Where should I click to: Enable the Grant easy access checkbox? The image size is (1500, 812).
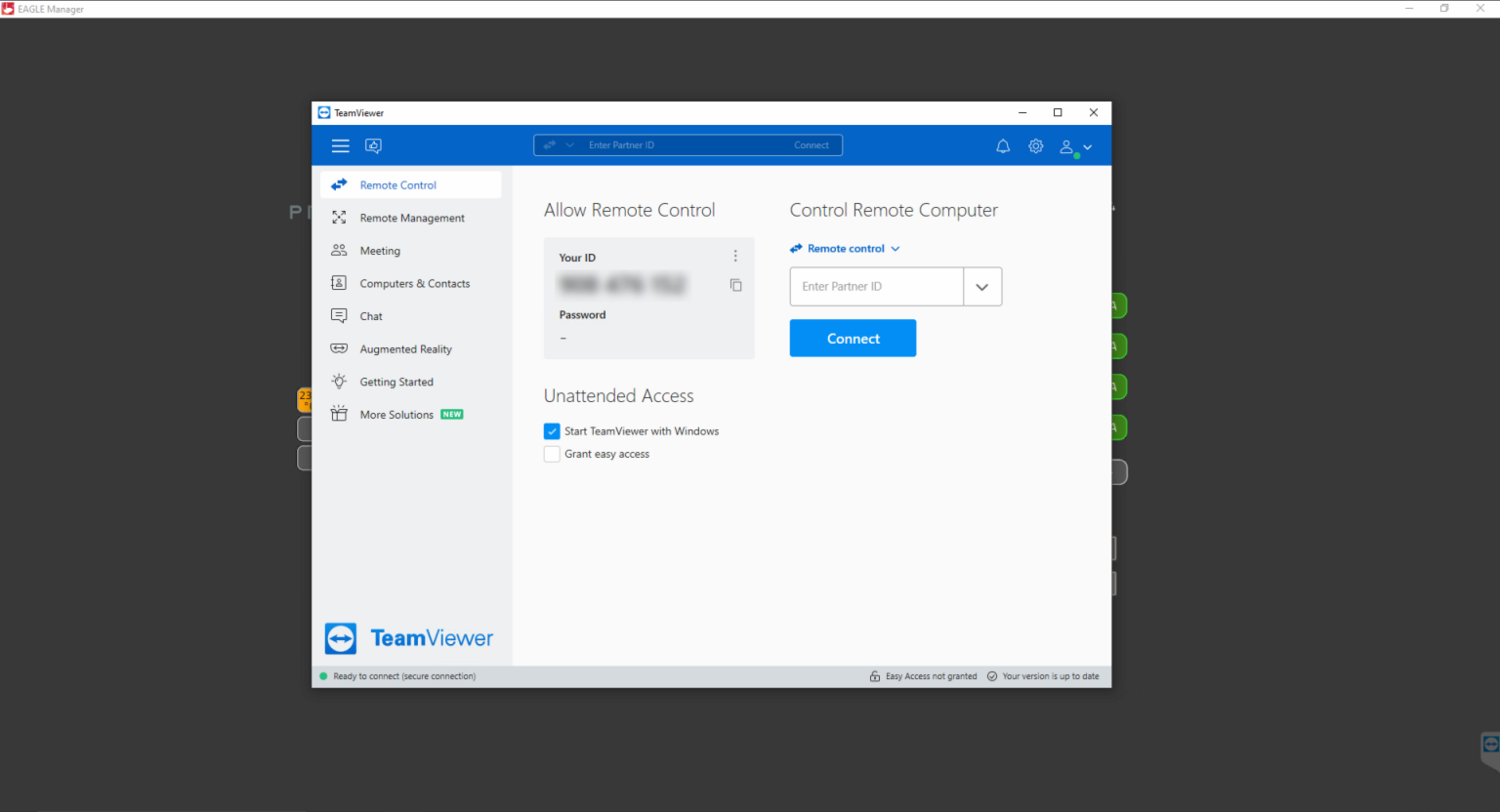tap(552, 455)
